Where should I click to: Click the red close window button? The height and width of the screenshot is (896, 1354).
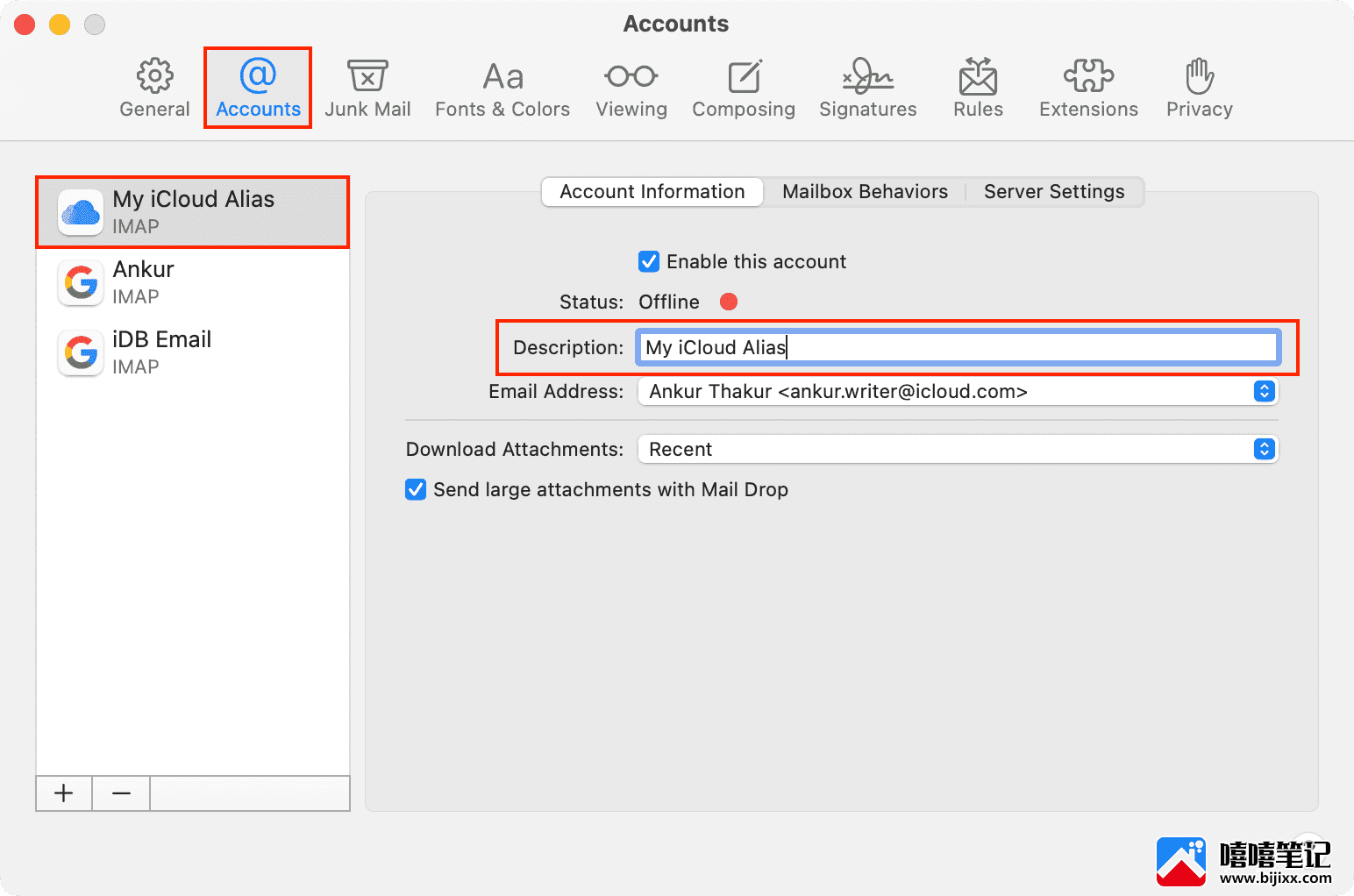pos(25,25)
